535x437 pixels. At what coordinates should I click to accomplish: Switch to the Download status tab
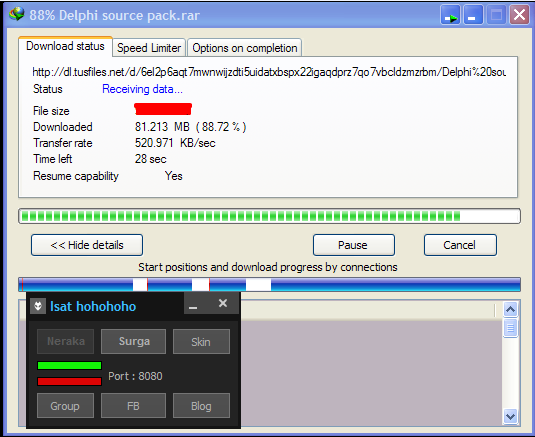(65, 46)
